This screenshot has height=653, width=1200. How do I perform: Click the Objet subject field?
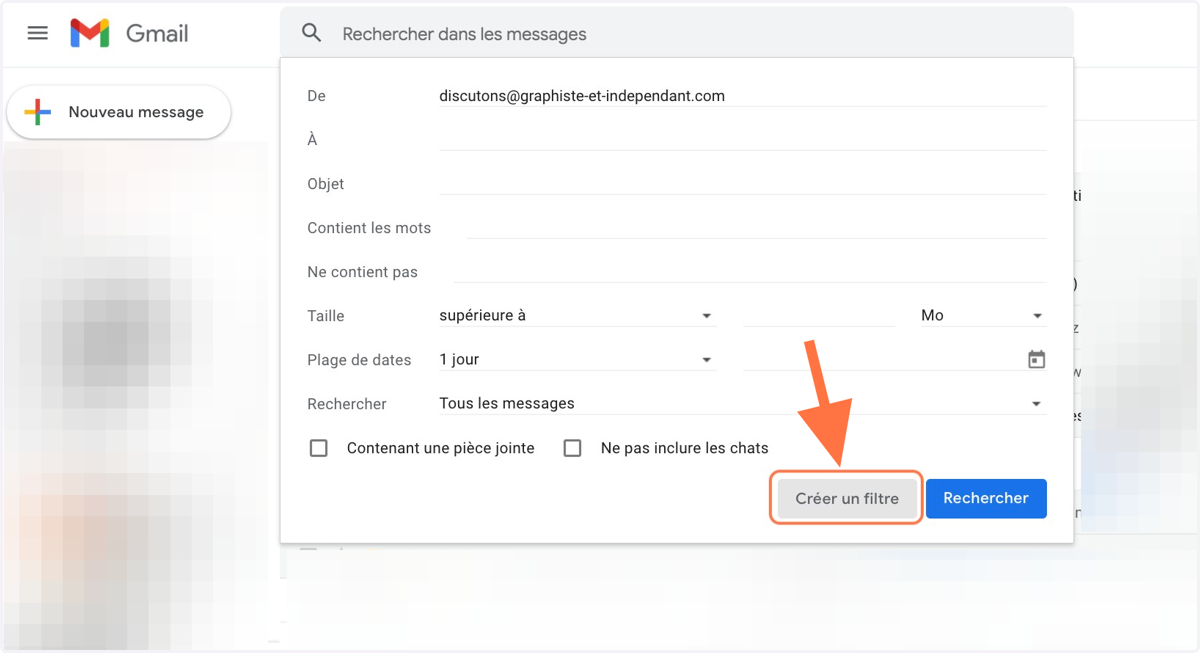coord(743,184)
